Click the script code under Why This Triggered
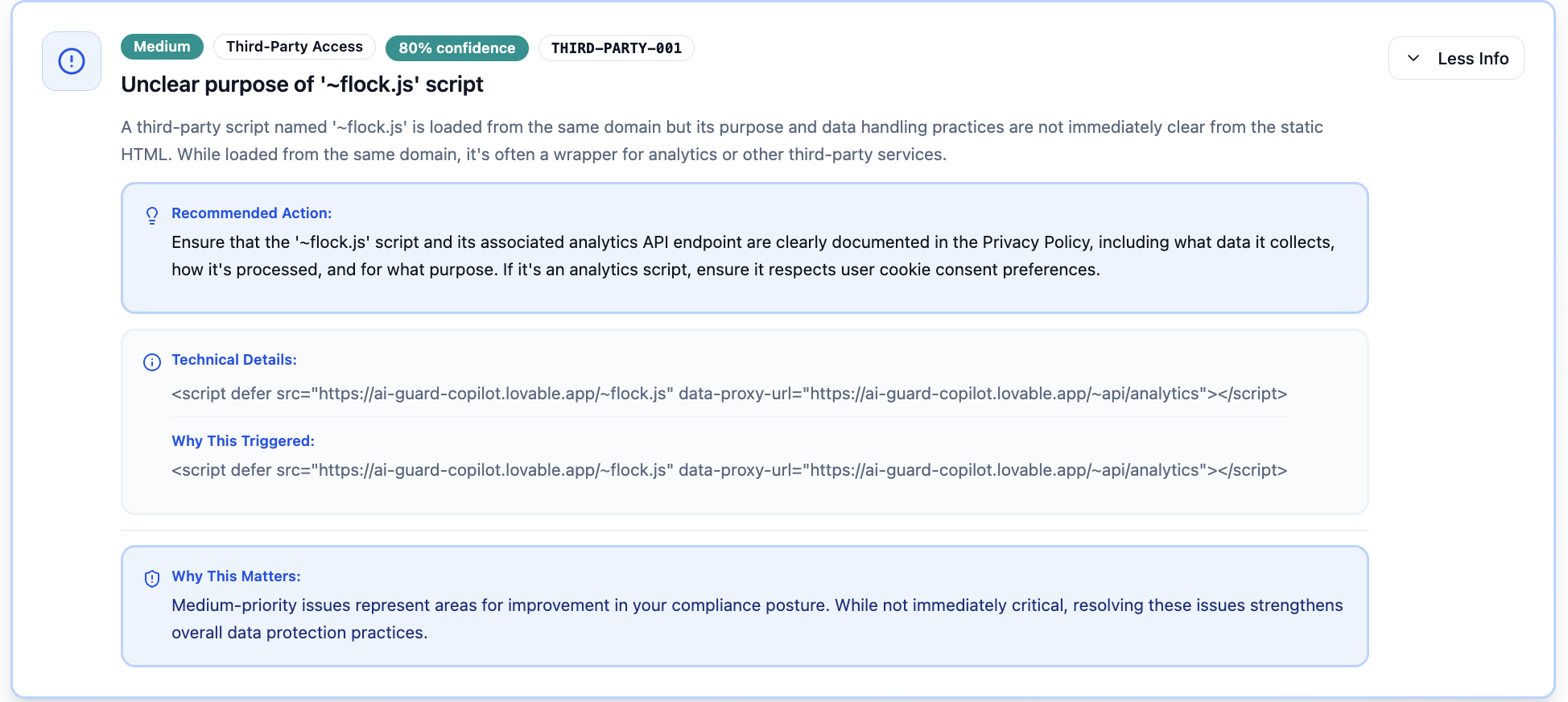Viewport: 1568px width, 702px height. click(728, 470)
